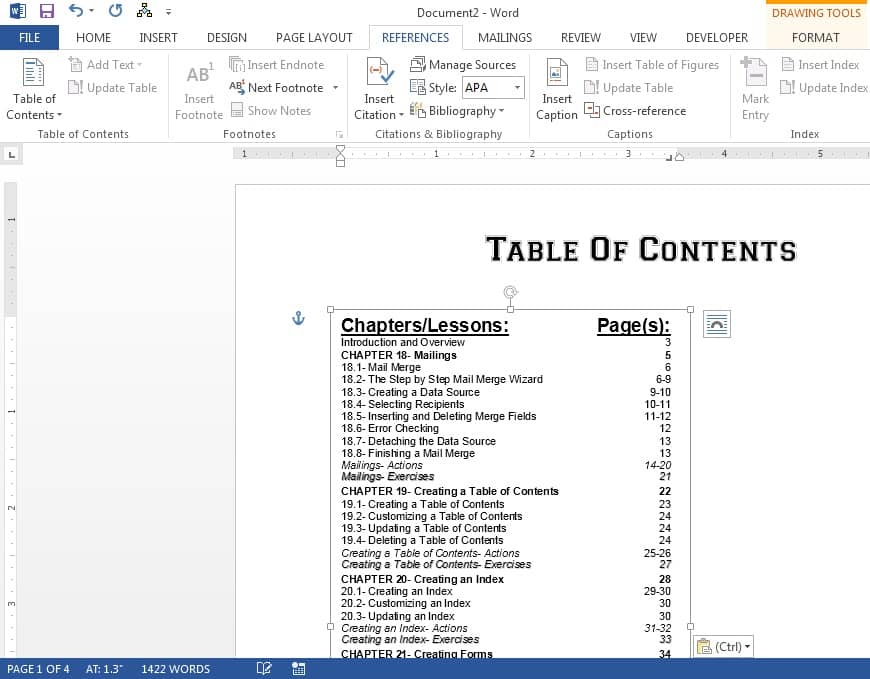Click the Insert Footnote icon
The height and width of the screenshot is (679, 870).
coord(198,75)
